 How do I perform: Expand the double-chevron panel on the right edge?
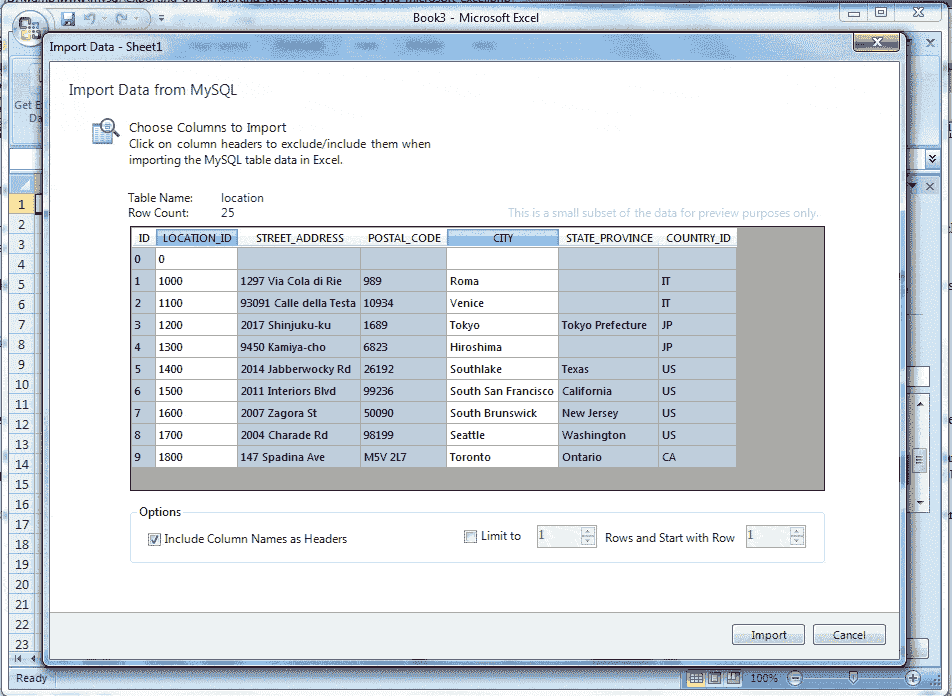coord(932,157)
